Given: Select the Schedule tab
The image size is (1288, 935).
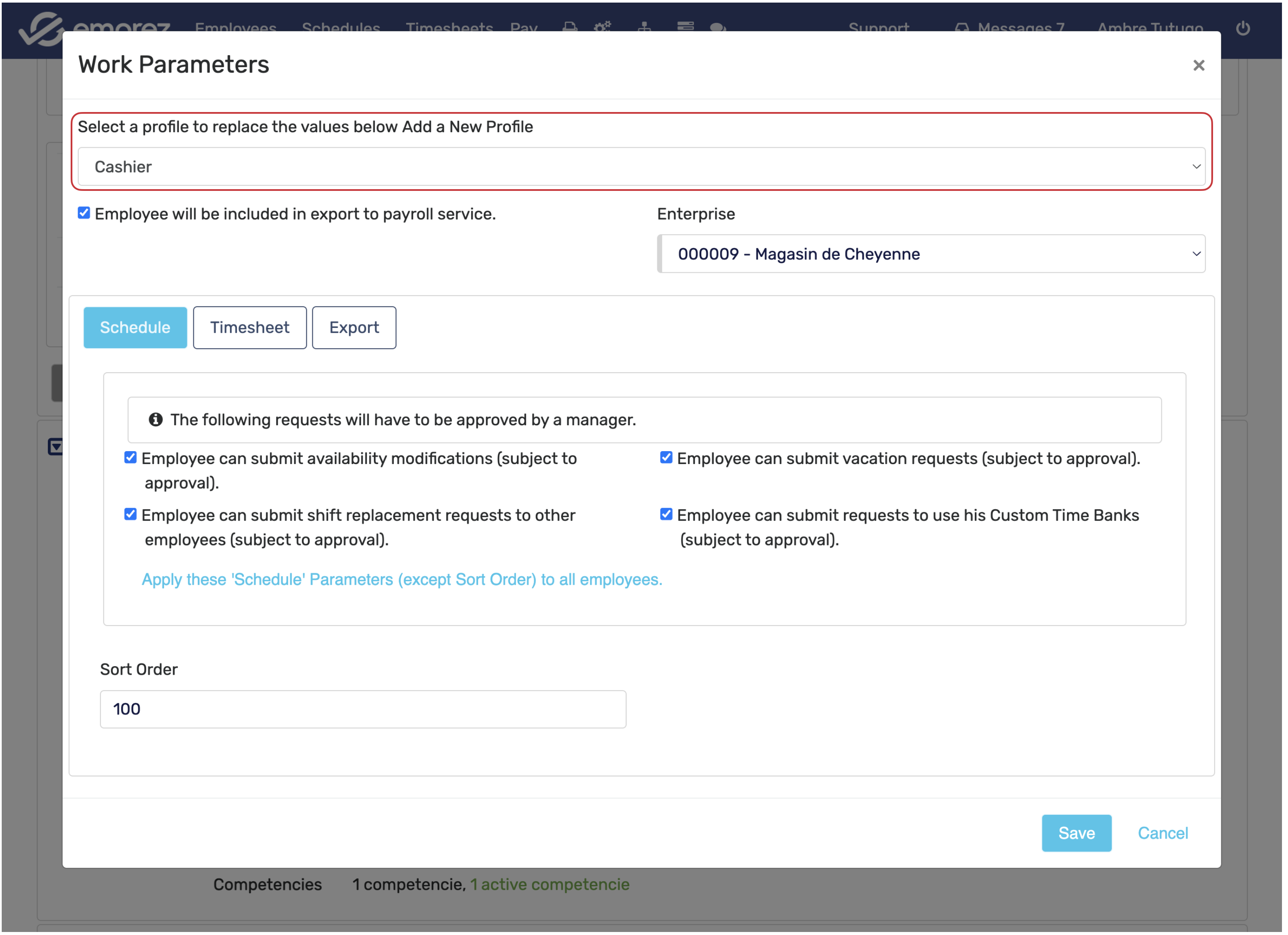Looking at the screenshot, I should coord(135,328).
